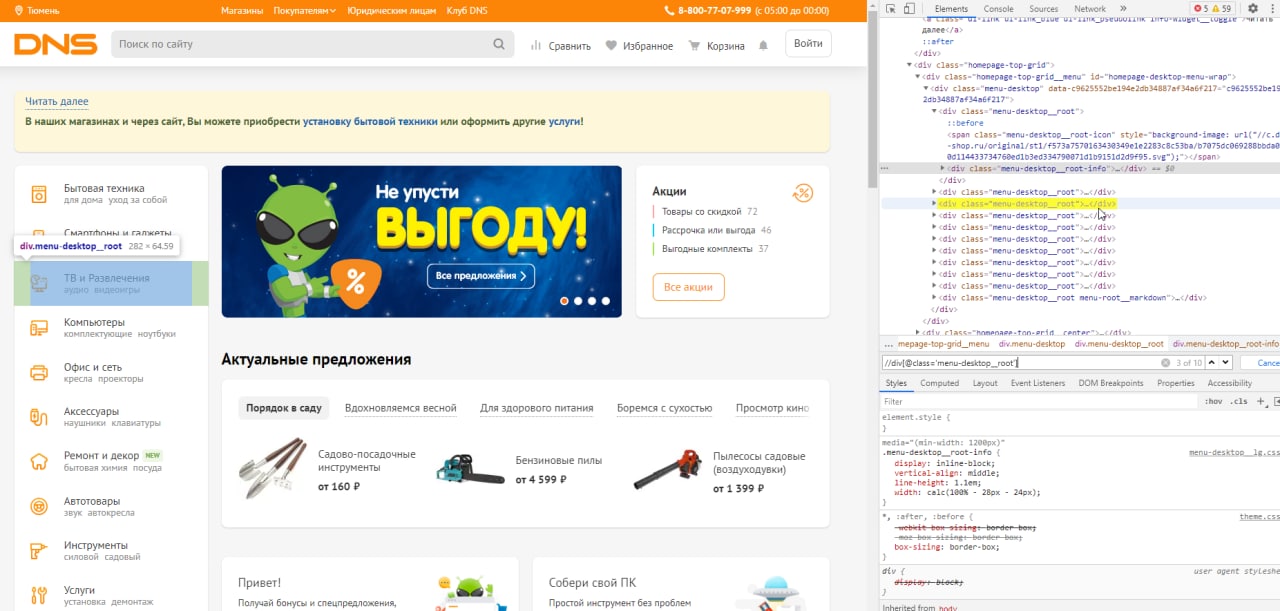This screenshot has height=611, width=1280.
Task: Expand the menu-root__markdown div node
Action: point(934,298)
